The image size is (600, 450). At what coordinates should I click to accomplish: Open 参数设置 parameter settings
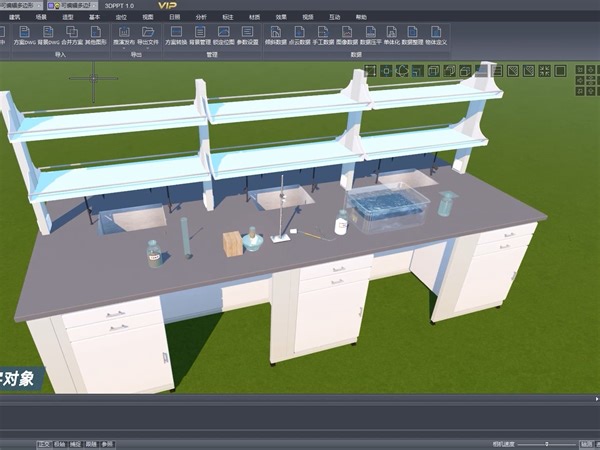pyautogui.click(x=248, y=35)
